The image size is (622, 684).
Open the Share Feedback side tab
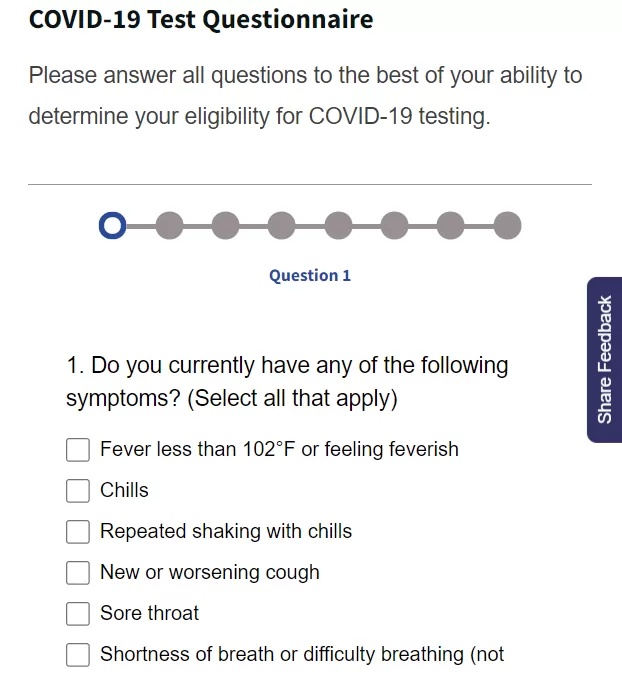click(605, 360)
